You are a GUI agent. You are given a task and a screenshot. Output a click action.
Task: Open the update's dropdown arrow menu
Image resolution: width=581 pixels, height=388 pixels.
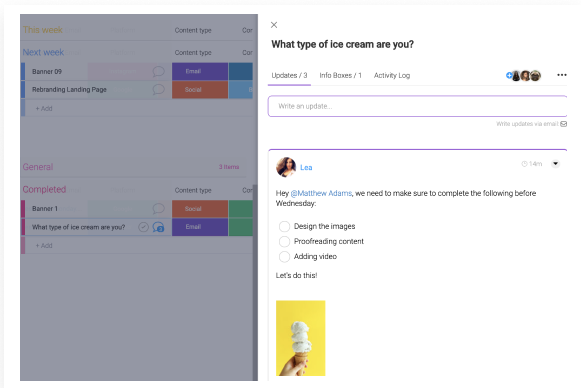click(x=555, y=164)
